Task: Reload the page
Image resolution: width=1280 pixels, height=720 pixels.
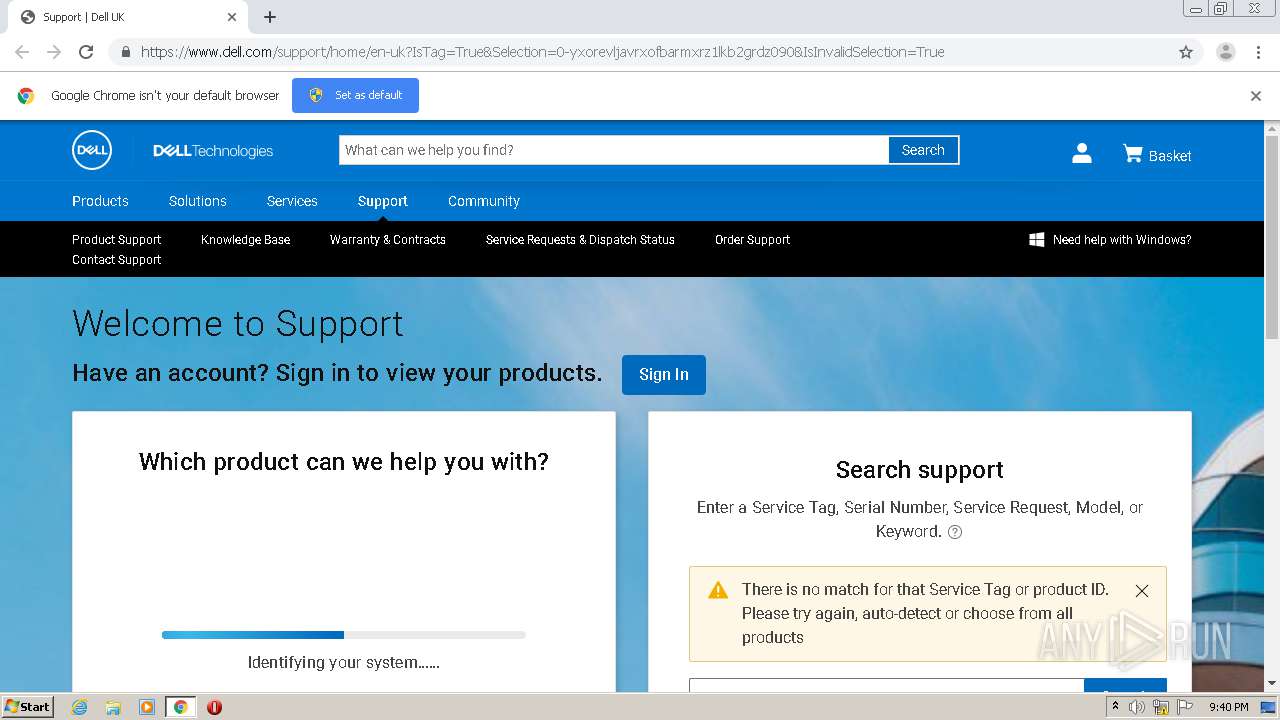Action: point(86,52)
